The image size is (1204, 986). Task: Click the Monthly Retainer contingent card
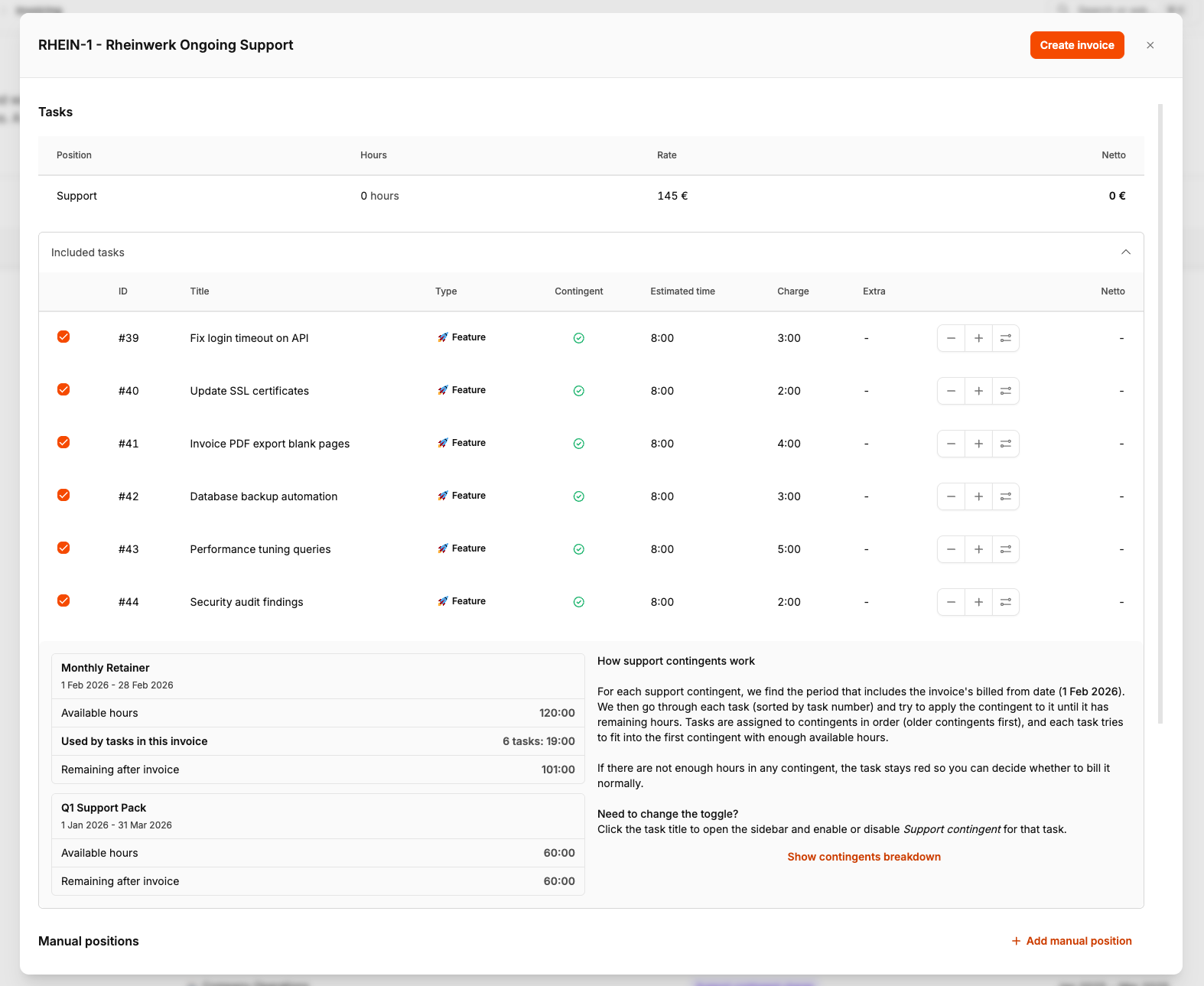[x=317, y=675]
